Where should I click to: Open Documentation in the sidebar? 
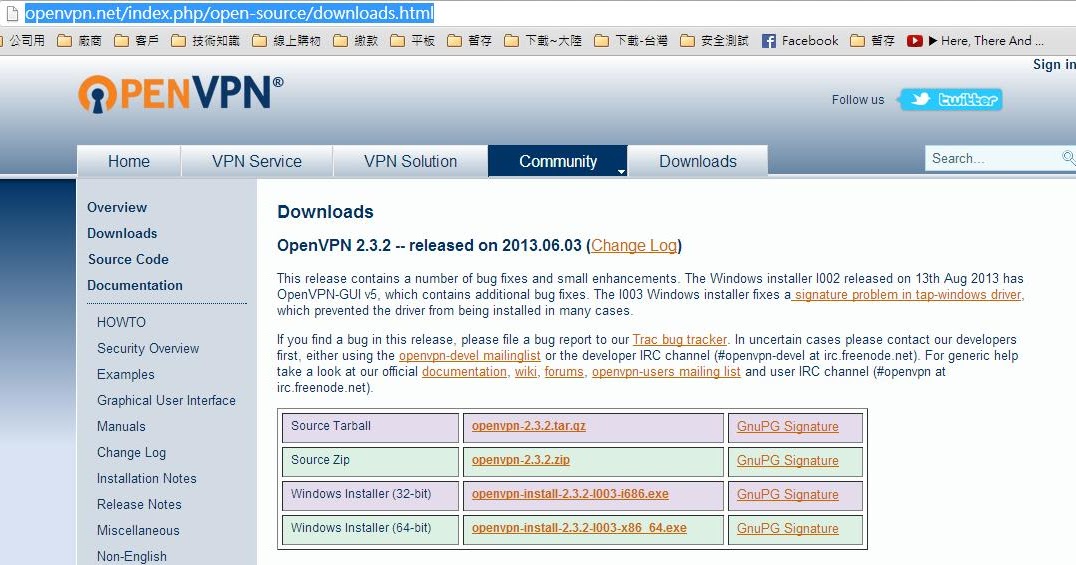click(135, 286)
